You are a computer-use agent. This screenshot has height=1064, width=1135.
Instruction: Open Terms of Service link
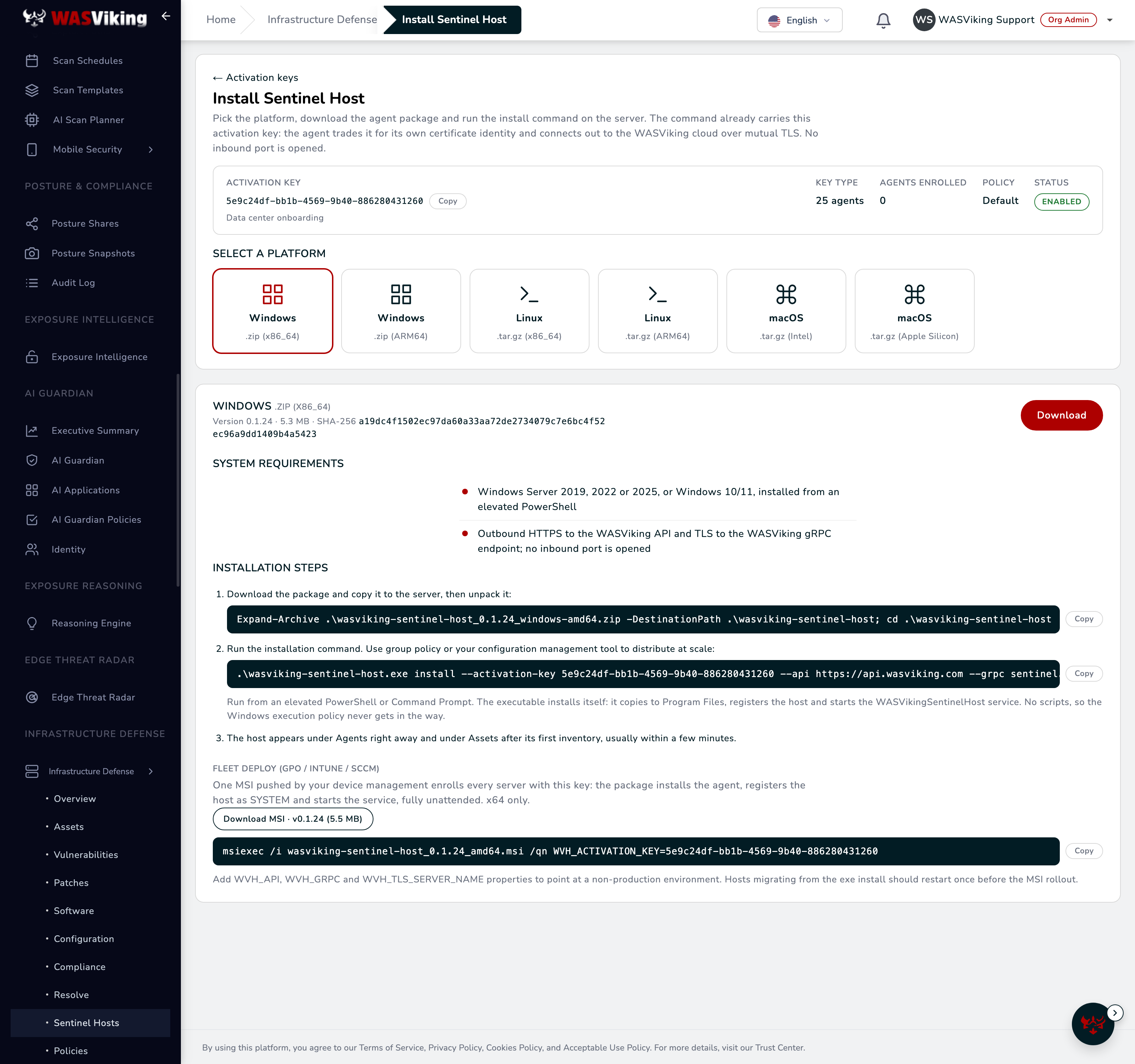[392, 1048]
